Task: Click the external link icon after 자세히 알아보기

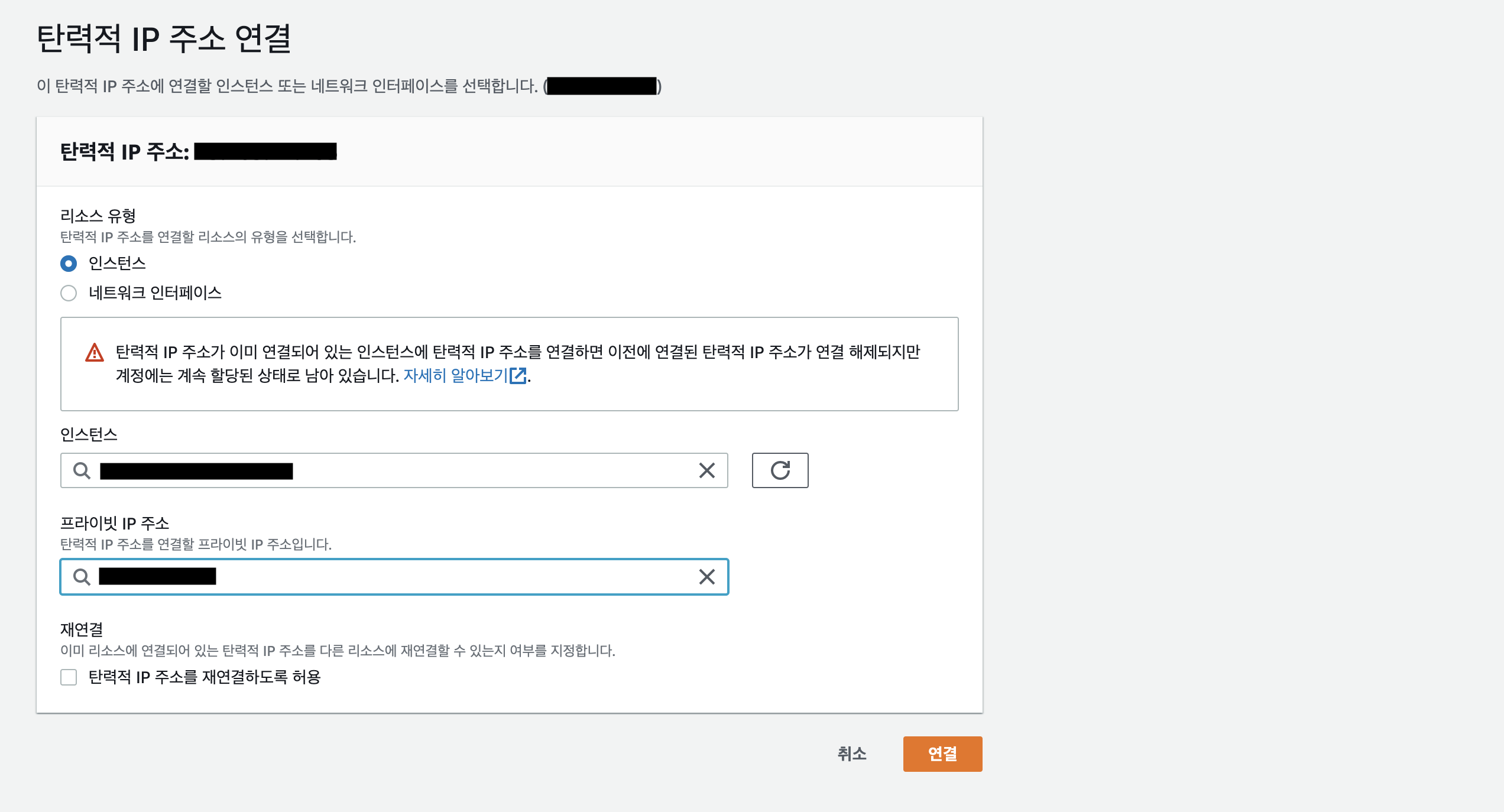Action: tap(518, 376)
